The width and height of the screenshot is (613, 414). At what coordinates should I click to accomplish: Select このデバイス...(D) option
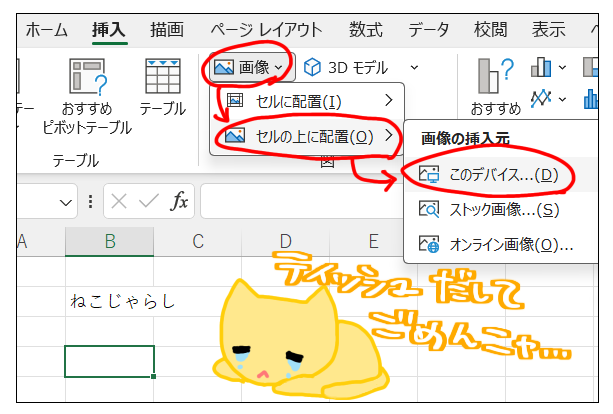tap(500, 175)
